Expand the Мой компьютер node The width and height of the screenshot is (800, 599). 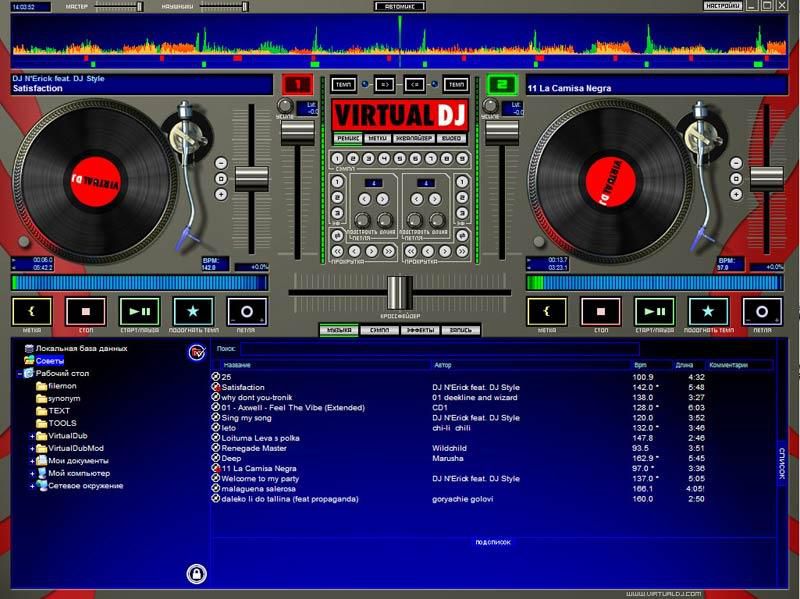coord(32,473)
